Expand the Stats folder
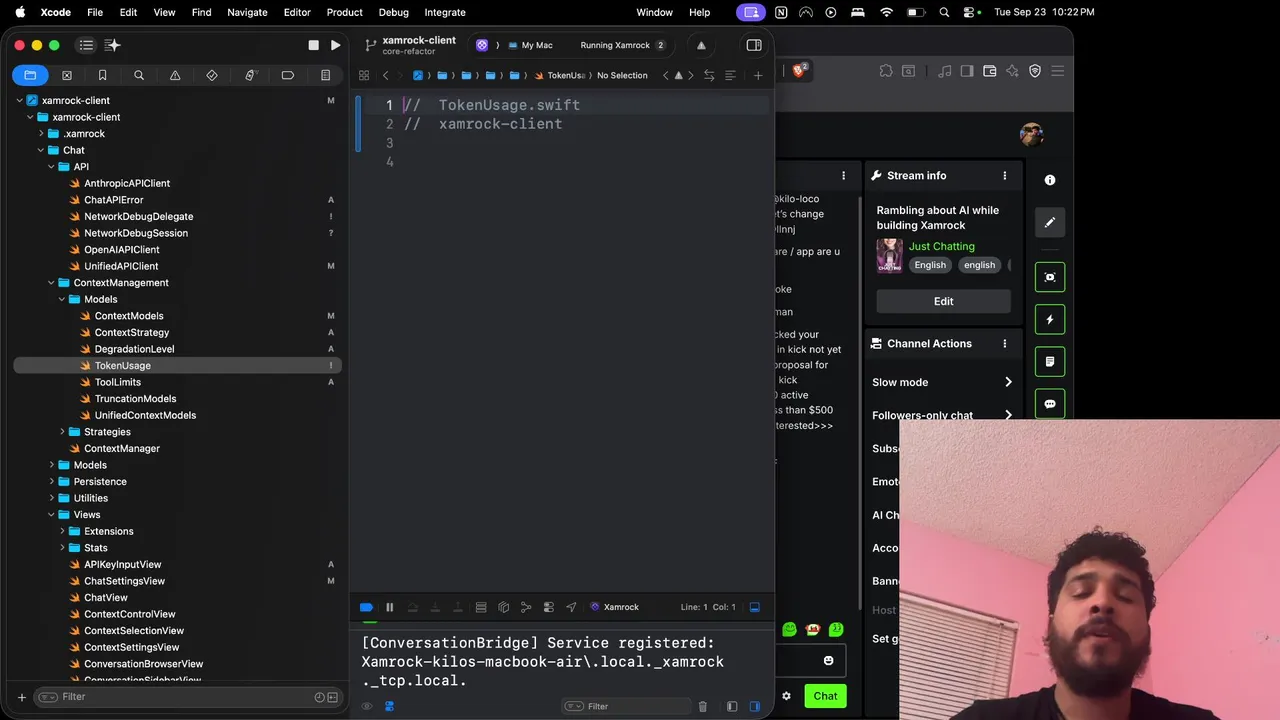1280x720 pixels. tap(63, 548)
